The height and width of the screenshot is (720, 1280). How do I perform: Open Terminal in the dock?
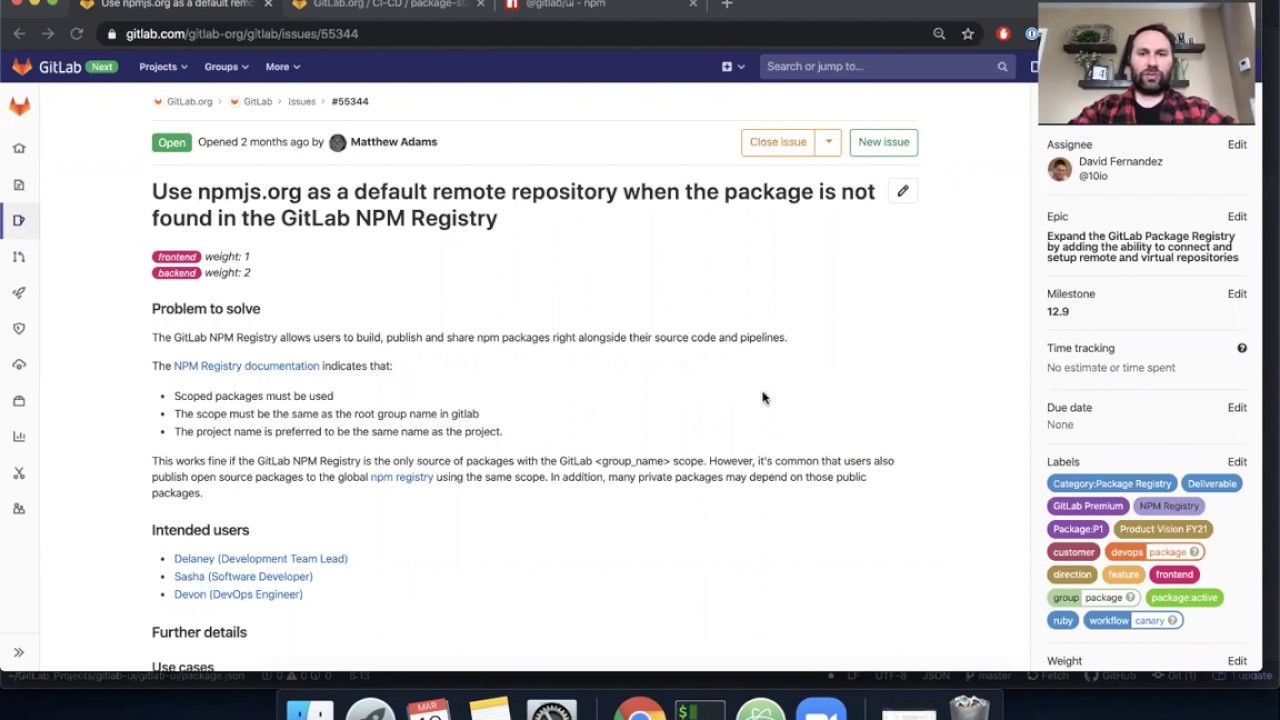pos(700,709)
